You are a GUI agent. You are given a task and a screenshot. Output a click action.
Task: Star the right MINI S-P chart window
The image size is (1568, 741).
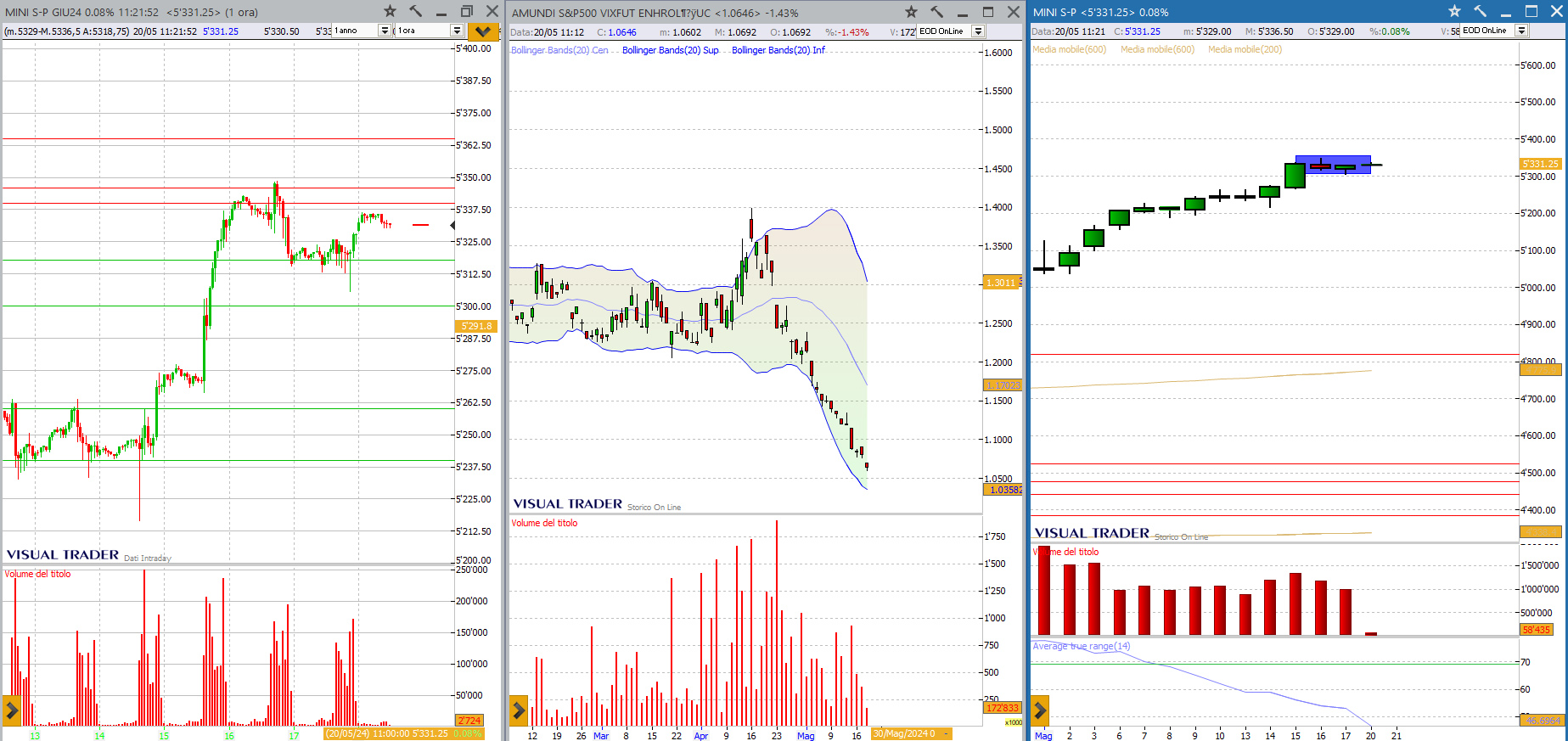tap(1454, 11)
